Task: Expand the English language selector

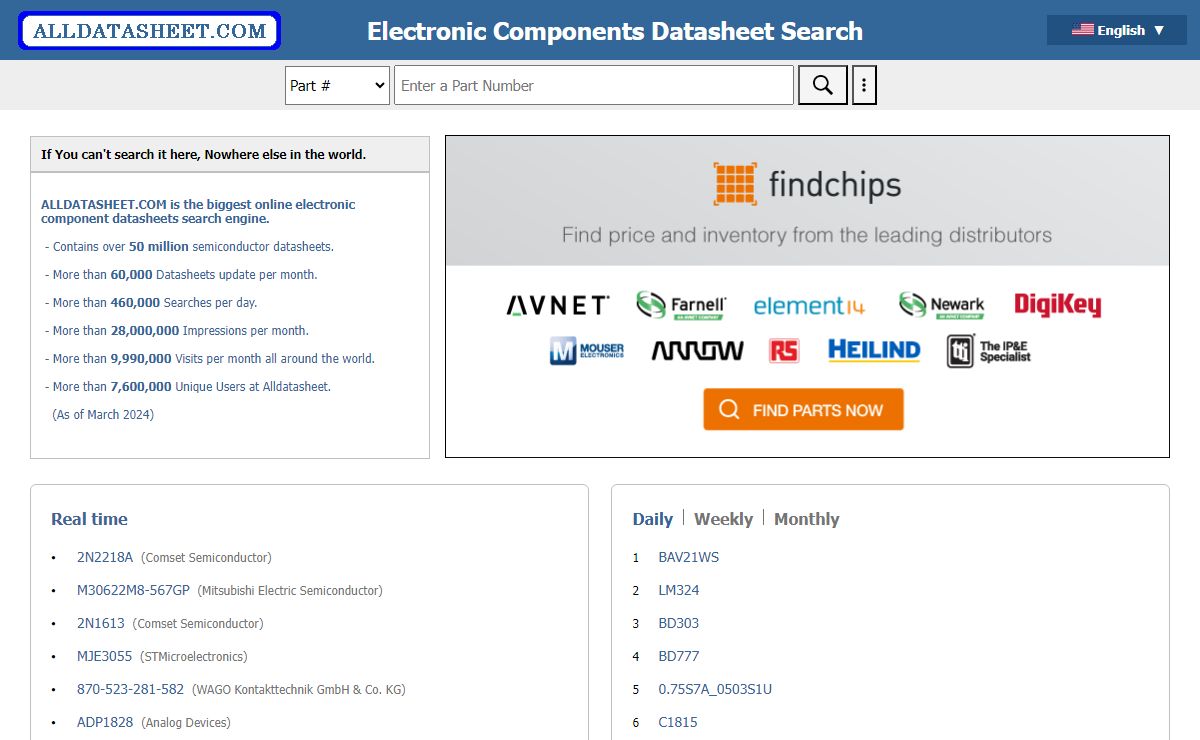Action: (1117, 30)
